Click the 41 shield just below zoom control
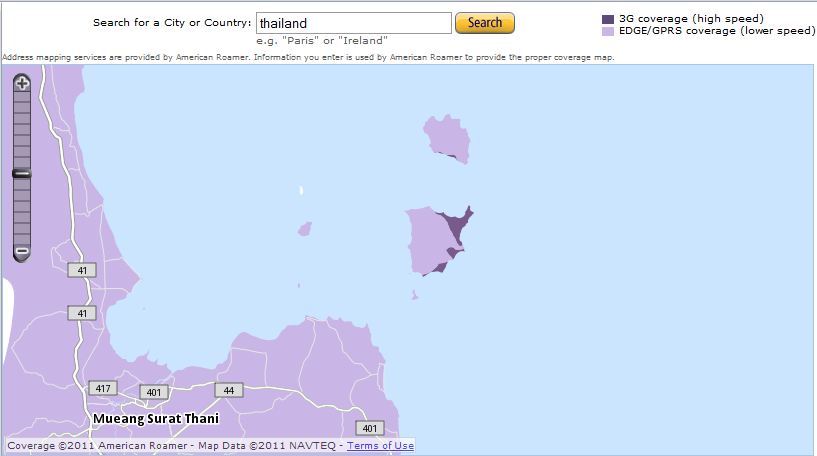The height and width of the screenshot is (456, 817). click(82, 270)
